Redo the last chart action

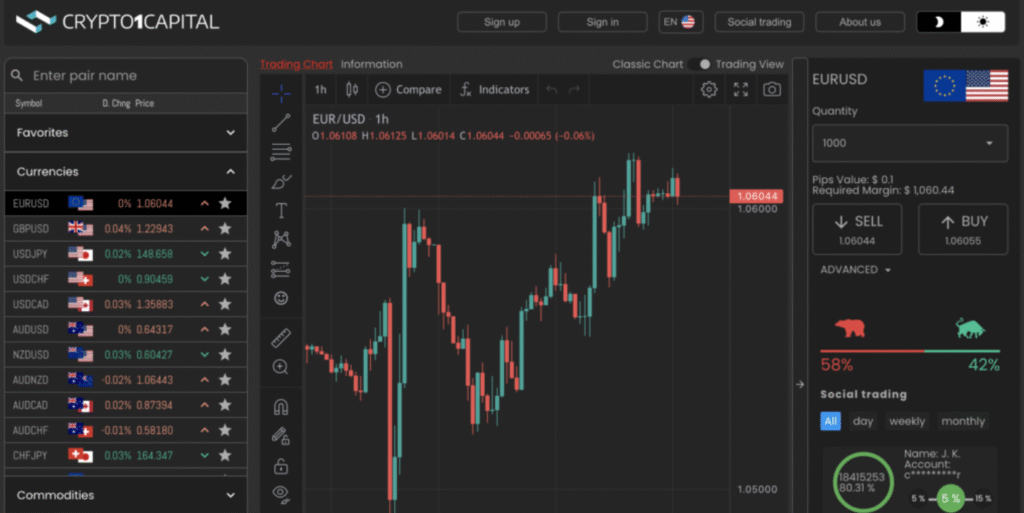tap(574, 89)
